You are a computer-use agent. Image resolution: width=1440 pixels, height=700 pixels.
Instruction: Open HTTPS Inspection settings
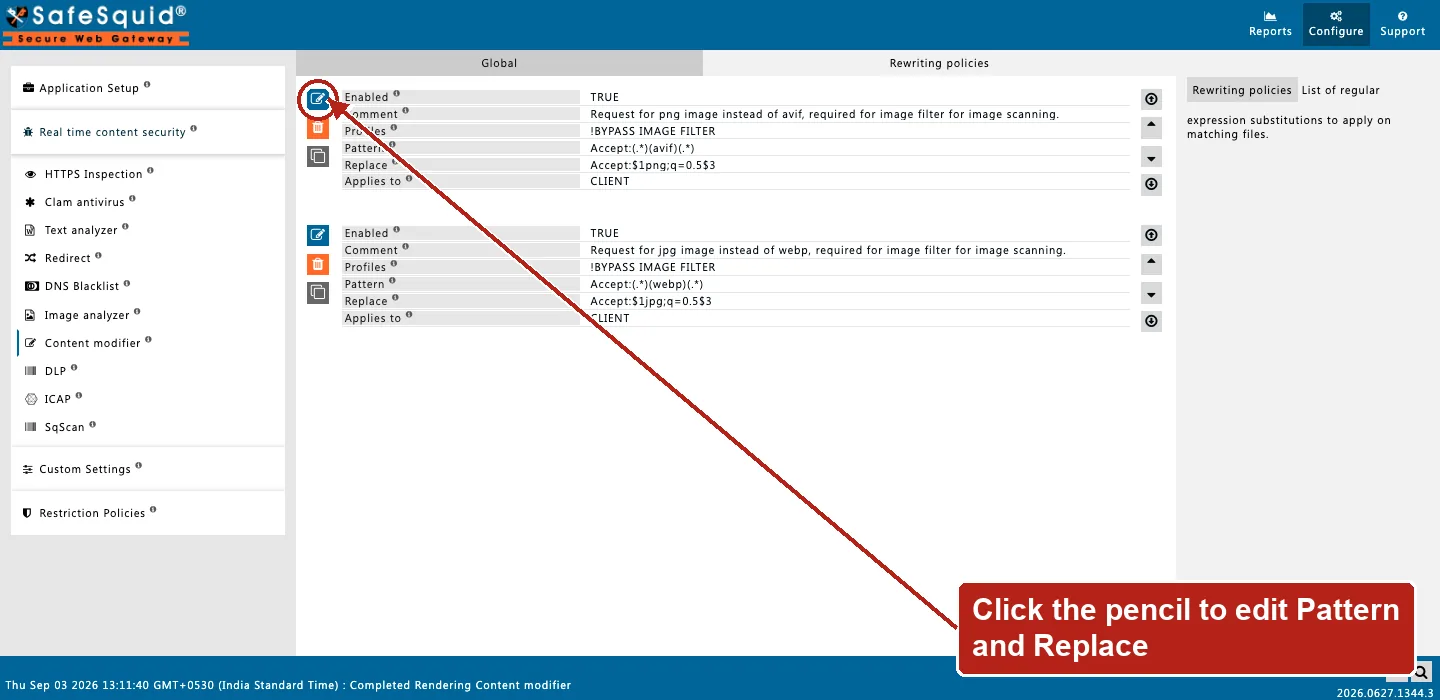coord(93,174)
